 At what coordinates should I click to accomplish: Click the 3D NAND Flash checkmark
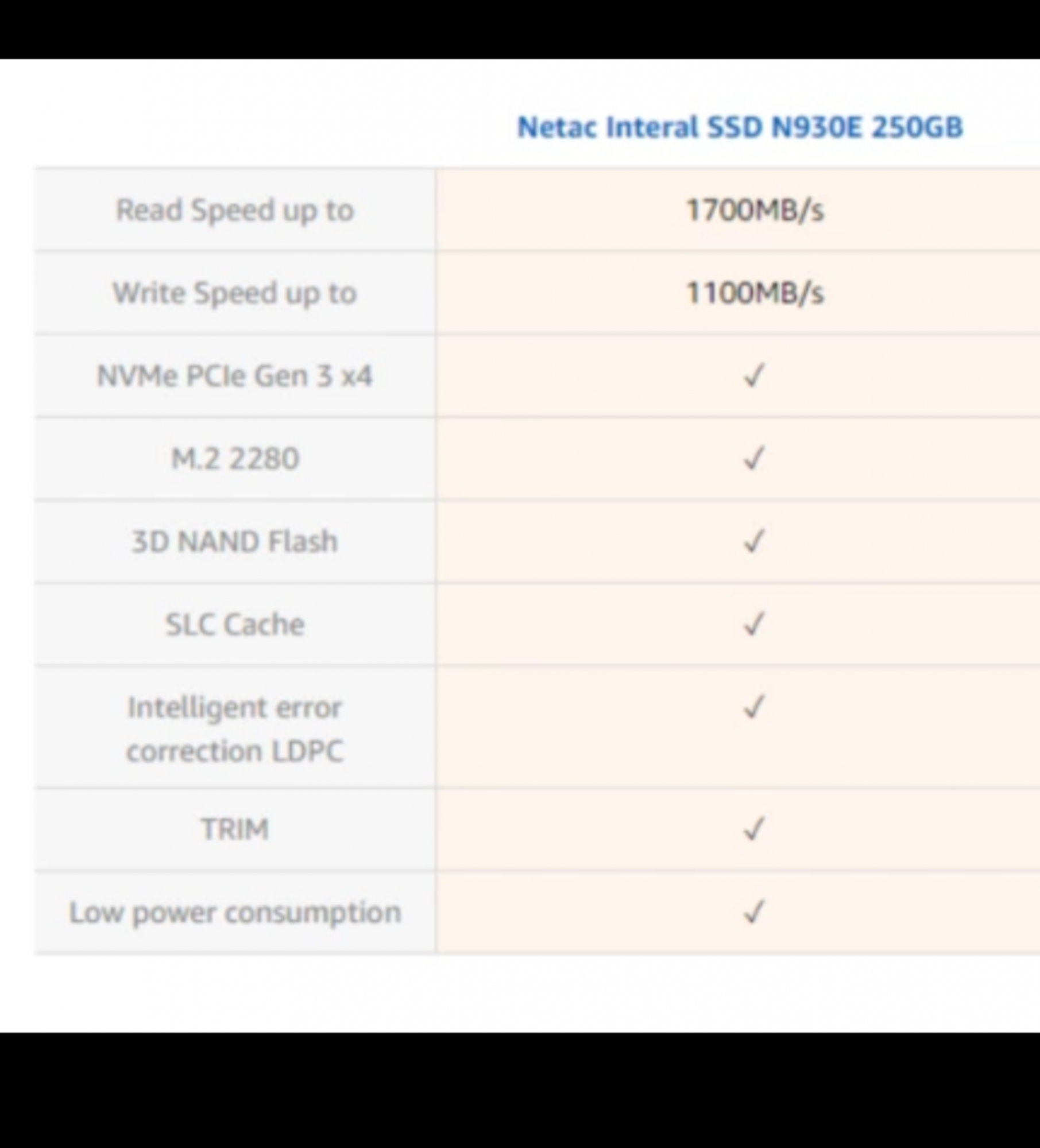753,542
